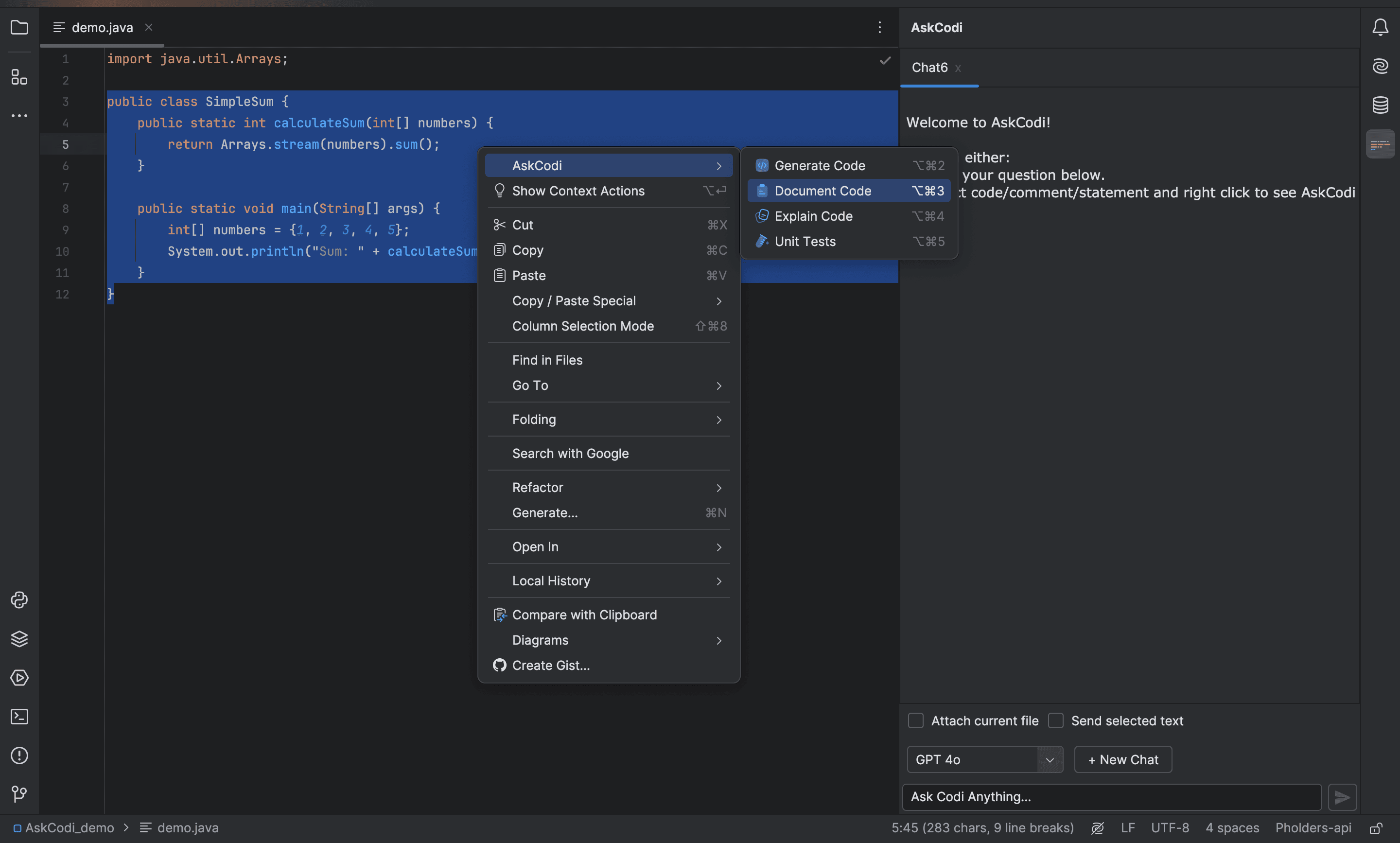Select Show Context Actions
This screenshot has height=843, width=1400.
(x=609, y=191)
